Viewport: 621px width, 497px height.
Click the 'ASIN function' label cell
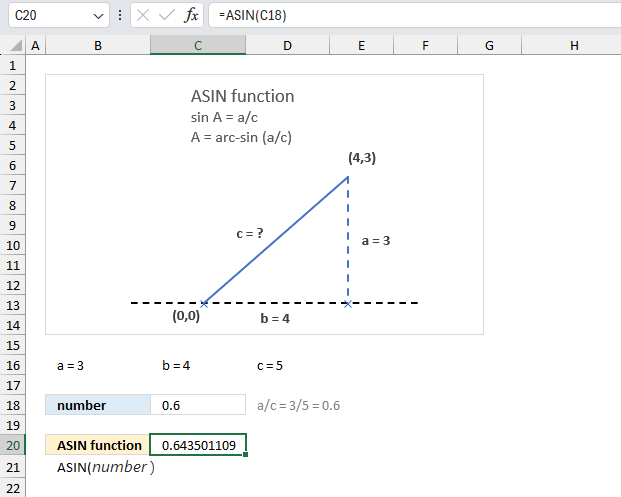(x=98, y=445)
